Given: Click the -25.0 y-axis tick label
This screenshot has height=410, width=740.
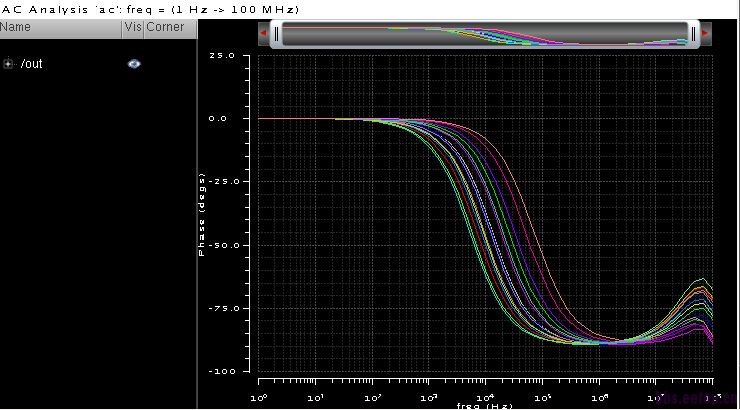Looking at the screenshot, I should (222, 181).
